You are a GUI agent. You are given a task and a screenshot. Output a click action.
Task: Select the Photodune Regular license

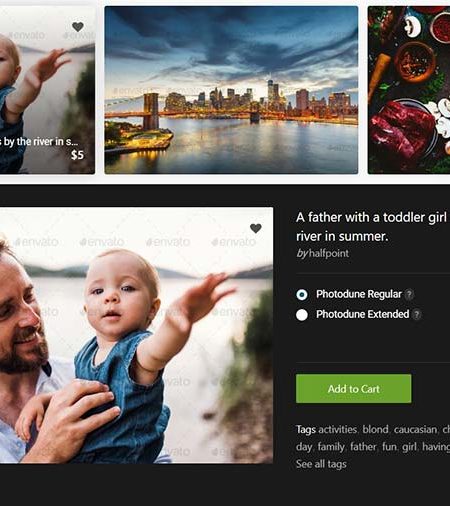coord(302,295)
